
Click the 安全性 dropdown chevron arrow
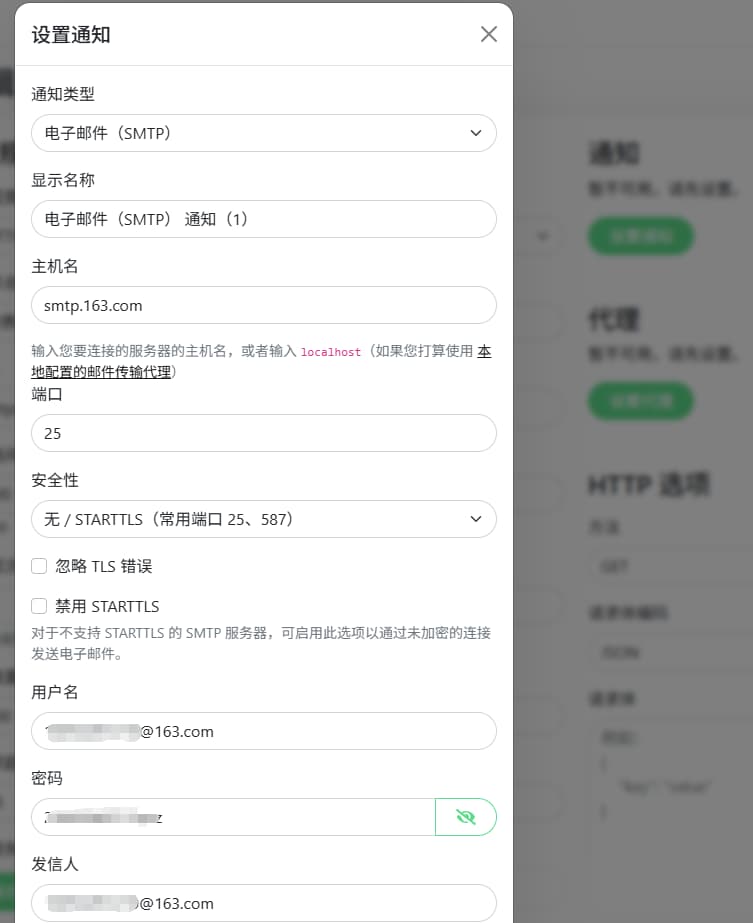click(x=476, y=519)
